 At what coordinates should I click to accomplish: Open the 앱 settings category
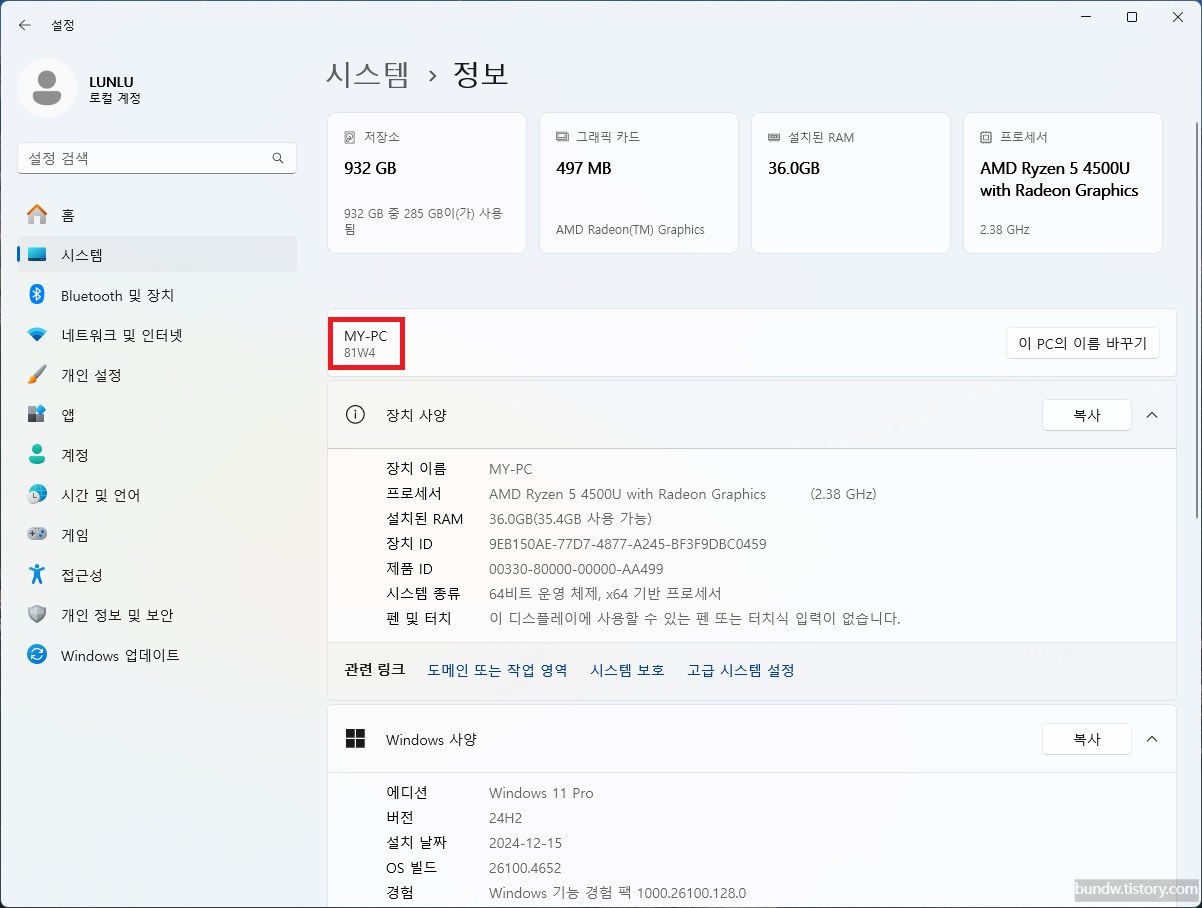point(157,415)
